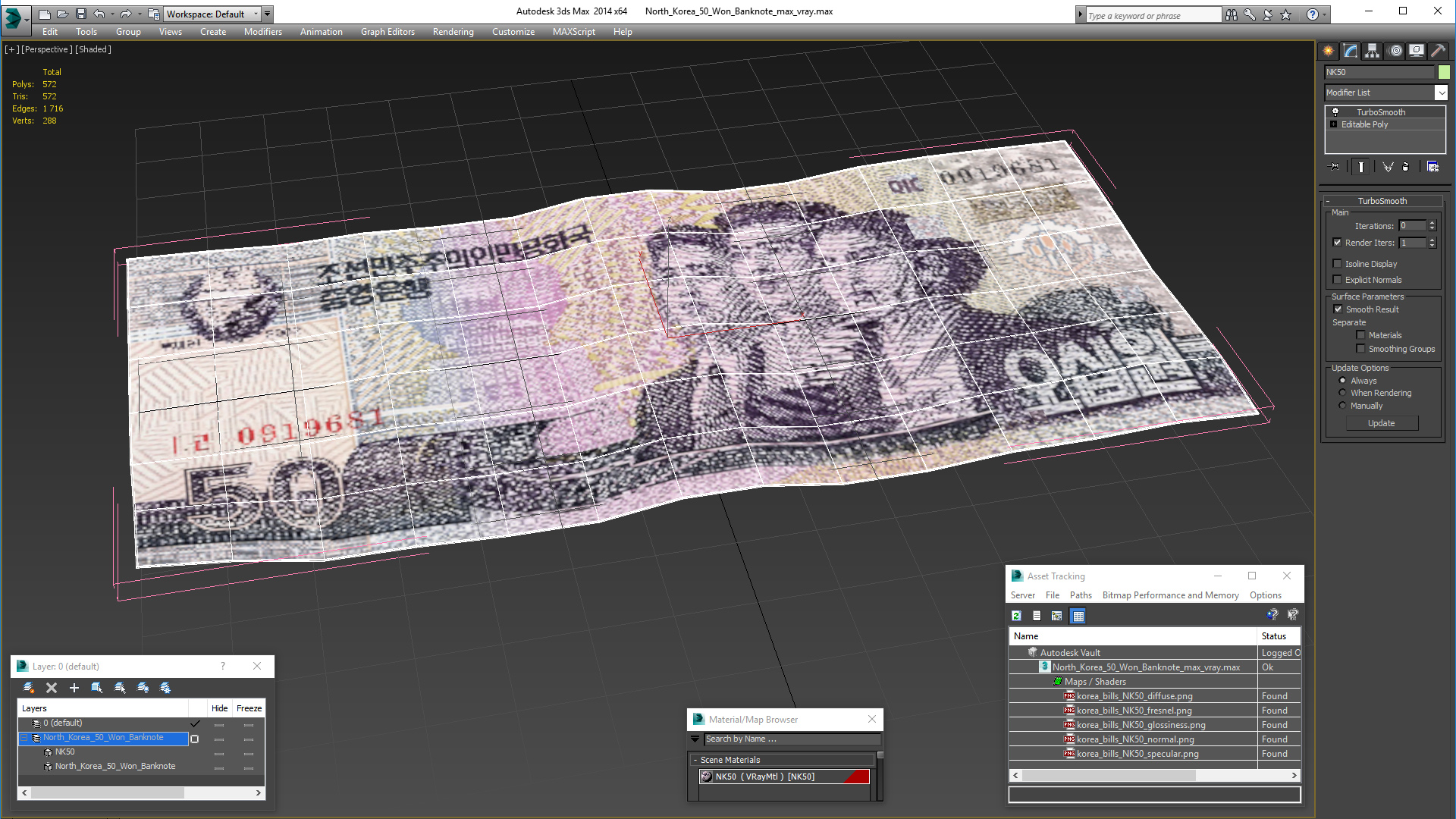
Task: Enable the Explicit Normals checkbox
Action: click(x=1337, y=280)
